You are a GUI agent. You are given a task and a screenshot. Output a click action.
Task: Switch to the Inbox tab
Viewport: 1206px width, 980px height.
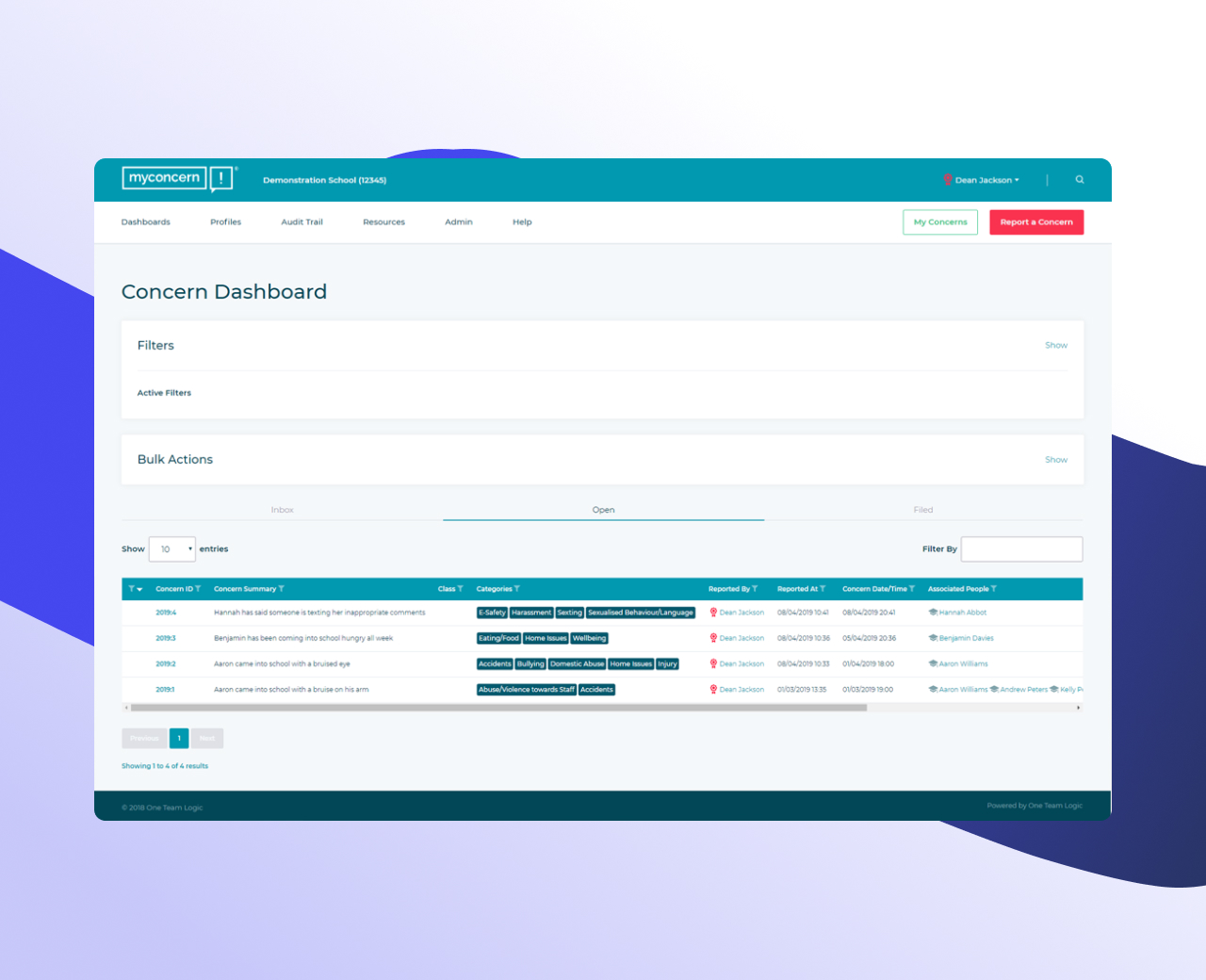282,510
